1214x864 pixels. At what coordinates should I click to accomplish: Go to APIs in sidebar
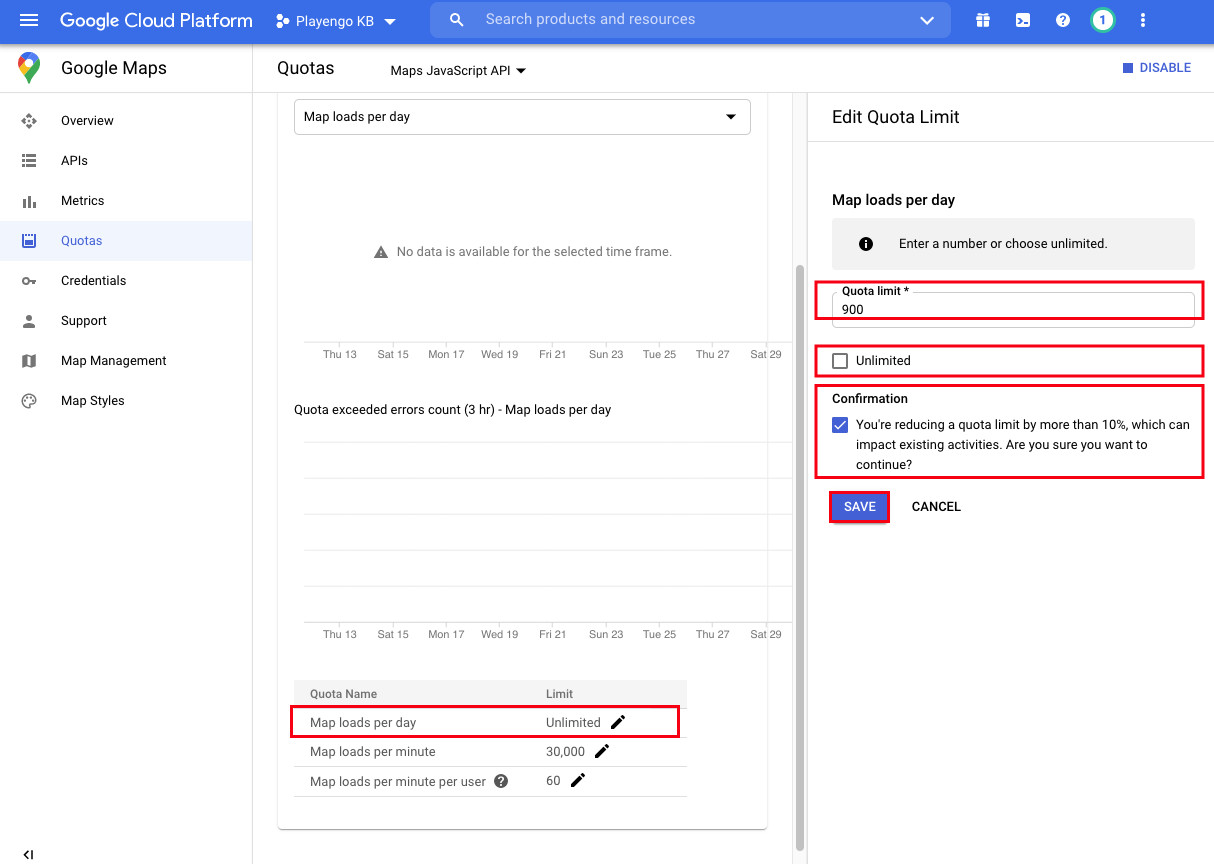pyautogui.click(x=74, y=161)
